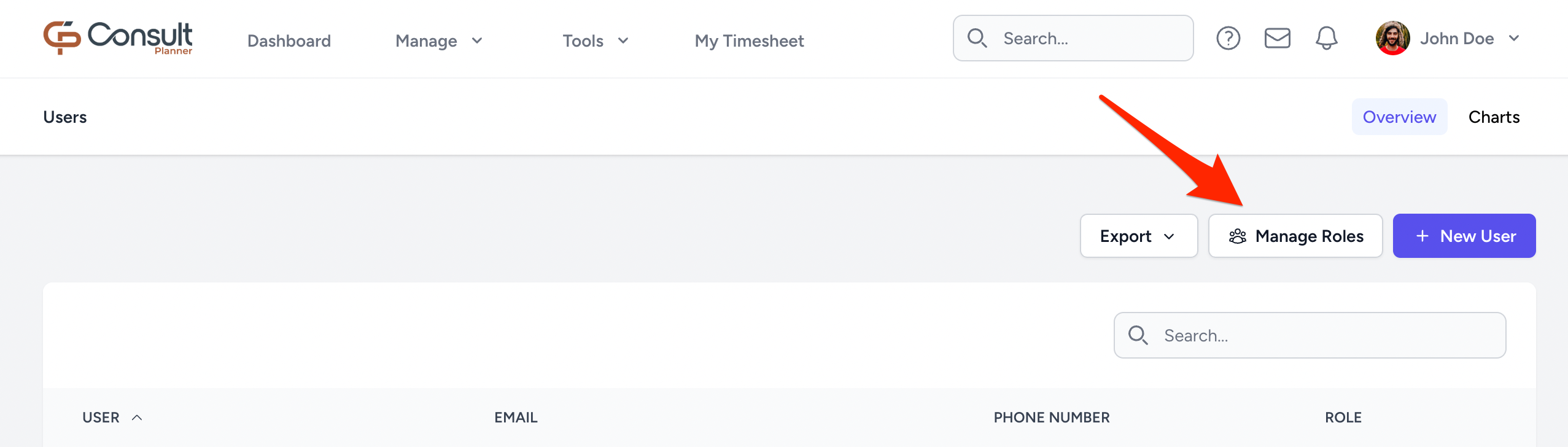Screen dimensions: 1568x447
Task: Select the Overview tab
Action: (x=1399, y=117)
